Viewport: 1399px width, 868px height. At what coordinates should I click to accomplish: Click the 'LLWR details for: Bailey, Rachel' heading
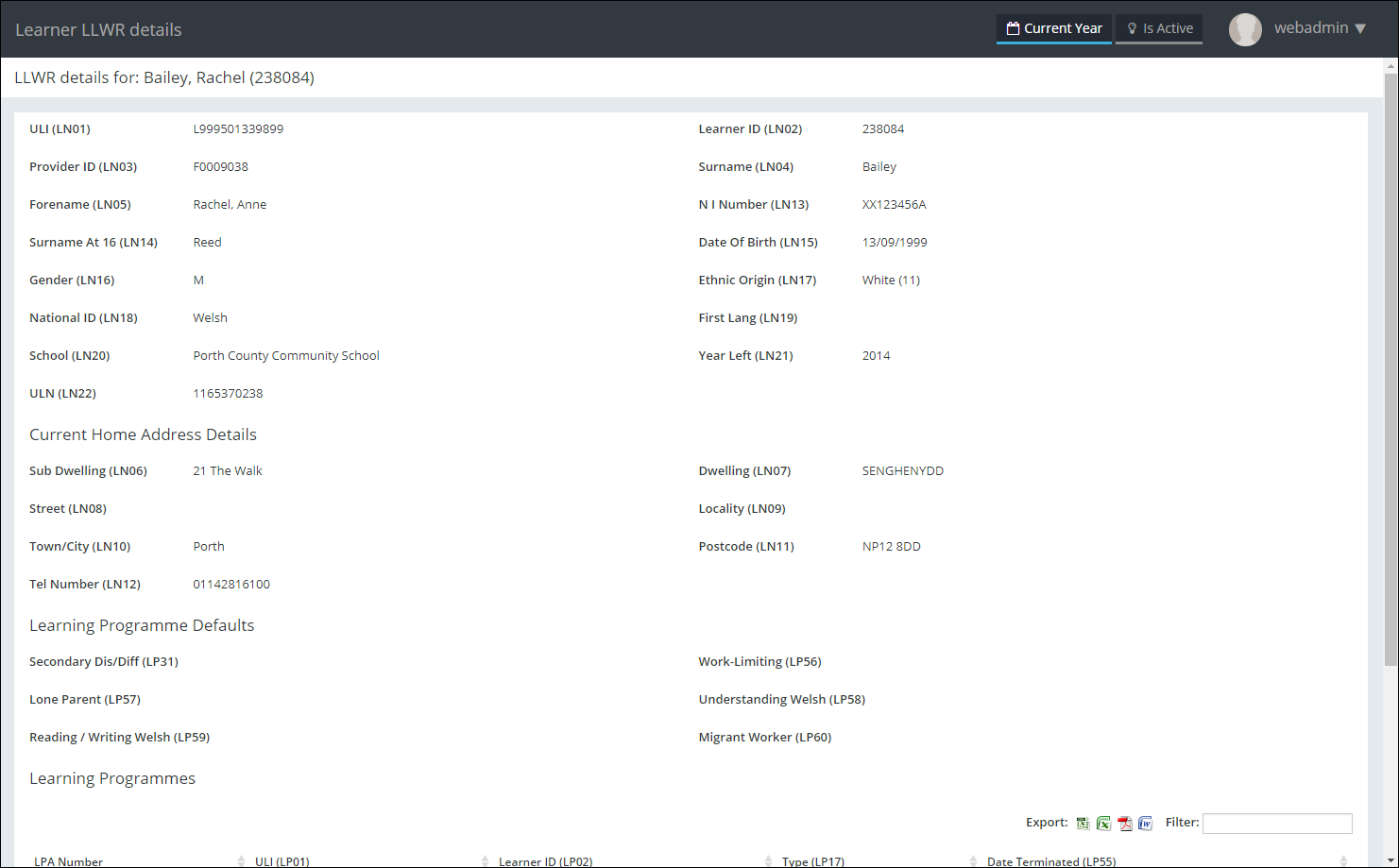click(164, 77)
